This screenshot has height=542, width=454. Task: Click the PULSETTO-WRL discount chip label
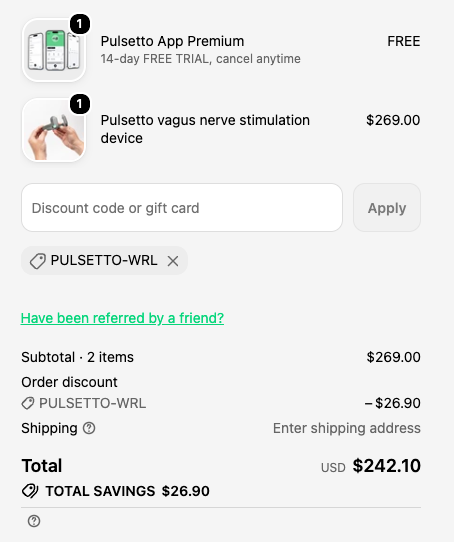point(104,260)
